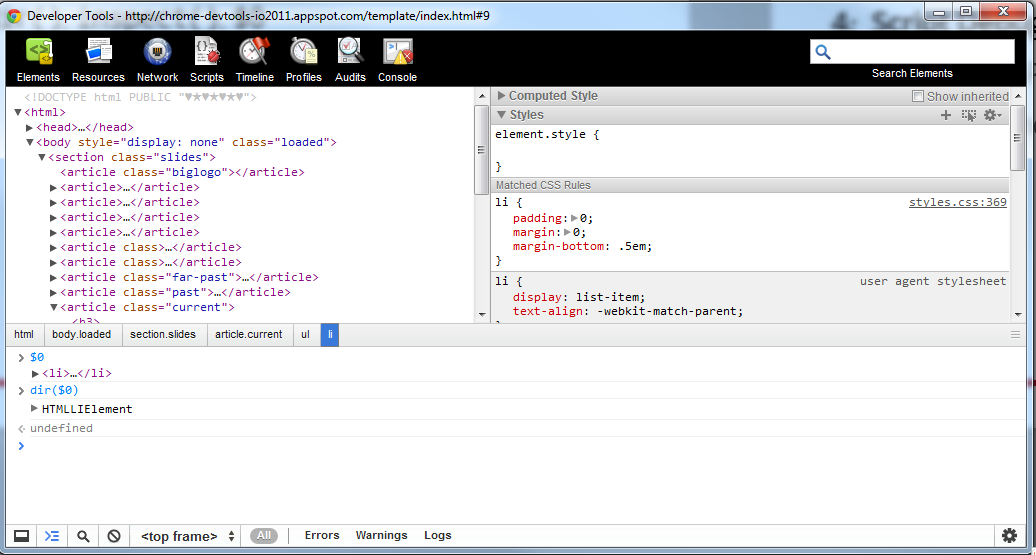Toggle the console drawer button

[52, 536]
